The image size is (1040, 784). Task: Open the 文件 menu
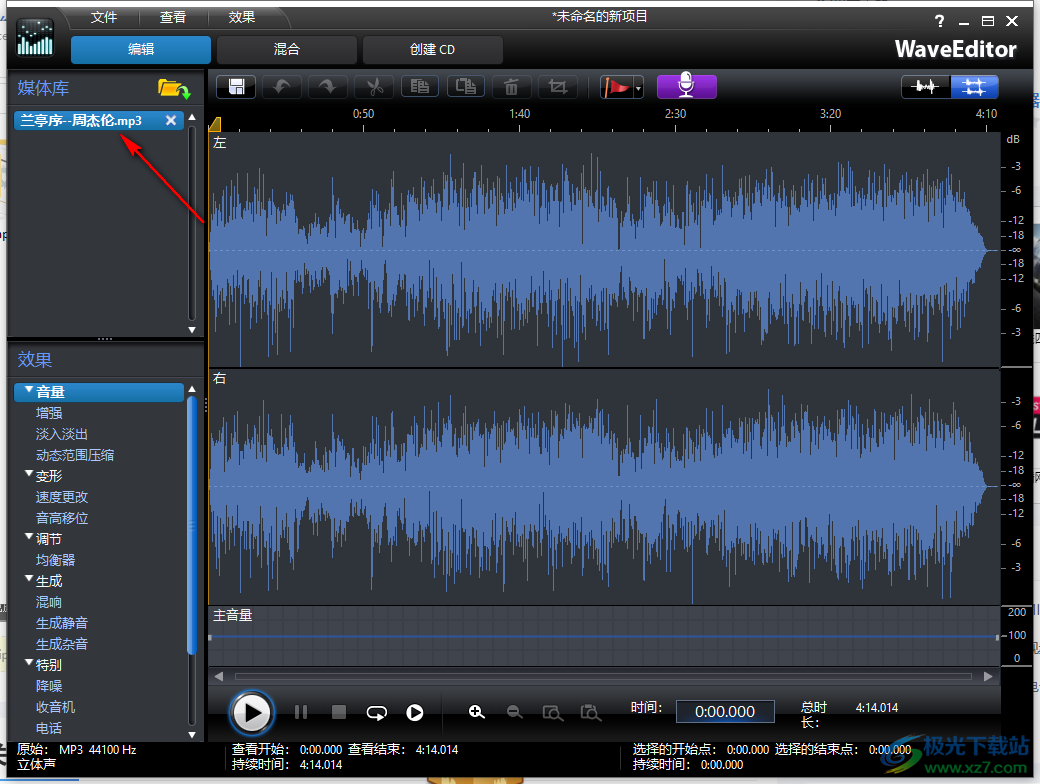[103, 16]
